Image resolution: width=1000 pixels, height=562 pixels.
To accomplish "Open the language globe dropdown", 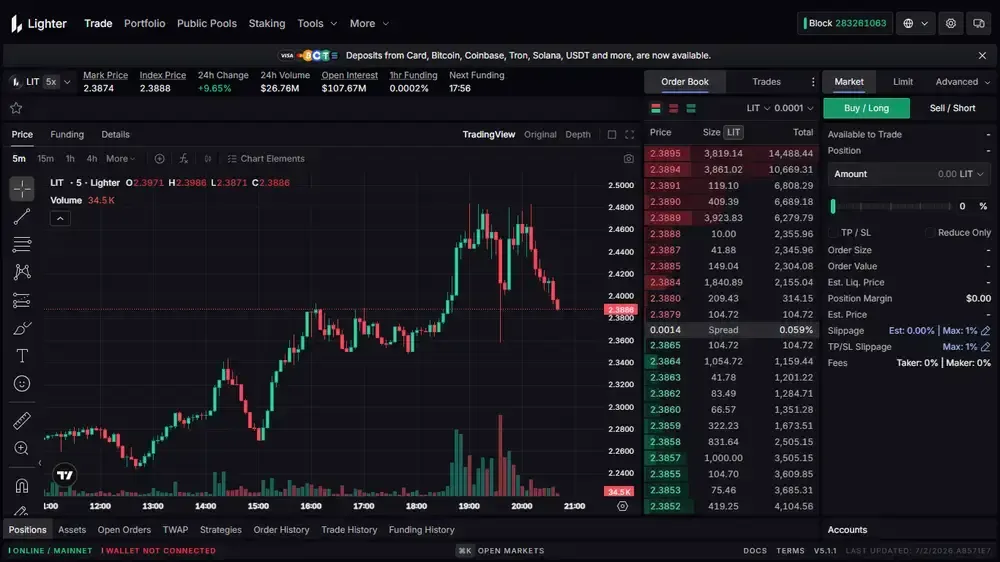I will (916, 24).
